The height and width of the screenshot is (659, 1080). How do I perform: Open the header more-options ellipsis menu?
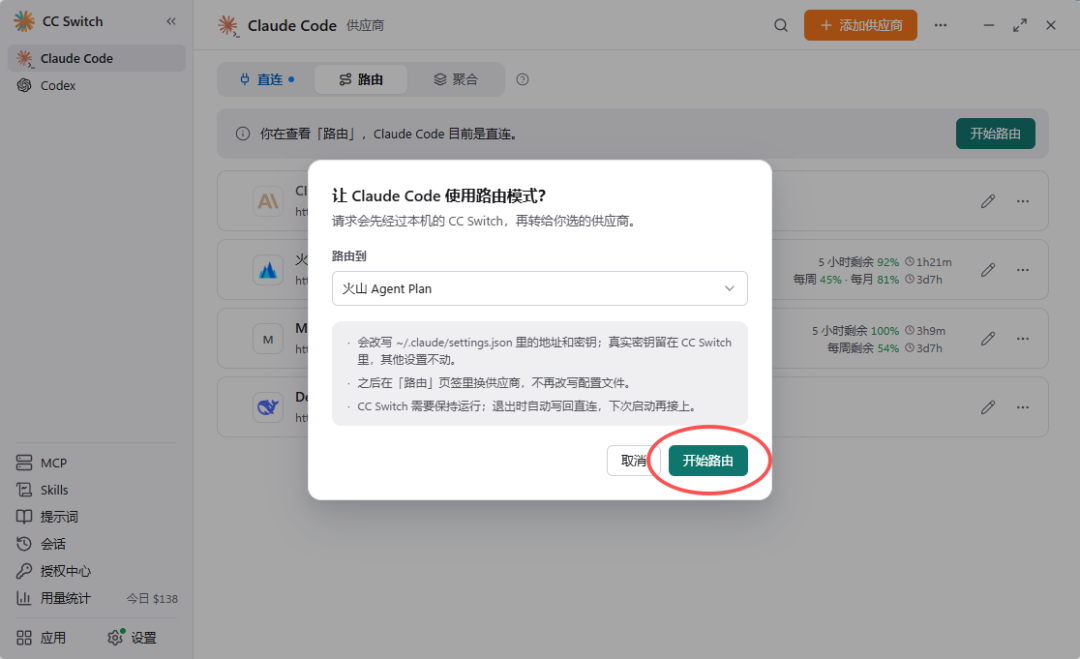pos(940,25)
